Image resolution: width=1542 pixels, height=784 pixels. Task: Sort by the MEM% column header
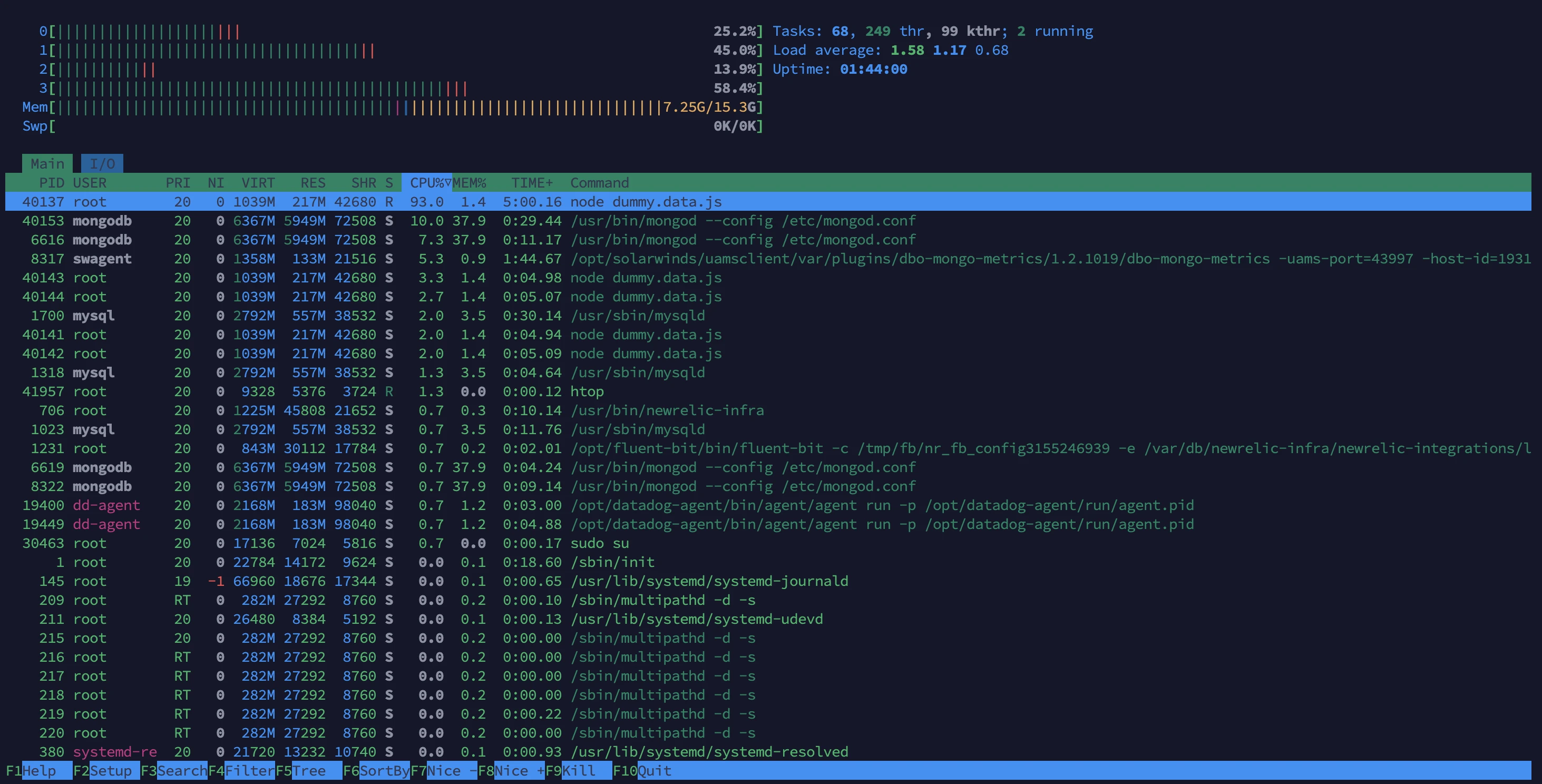click(470, 182)
